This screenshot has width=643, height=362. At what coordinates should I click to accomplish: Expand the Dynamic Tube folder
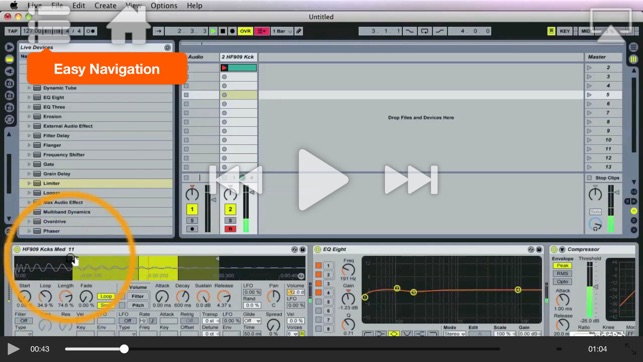tap(29, 88)
